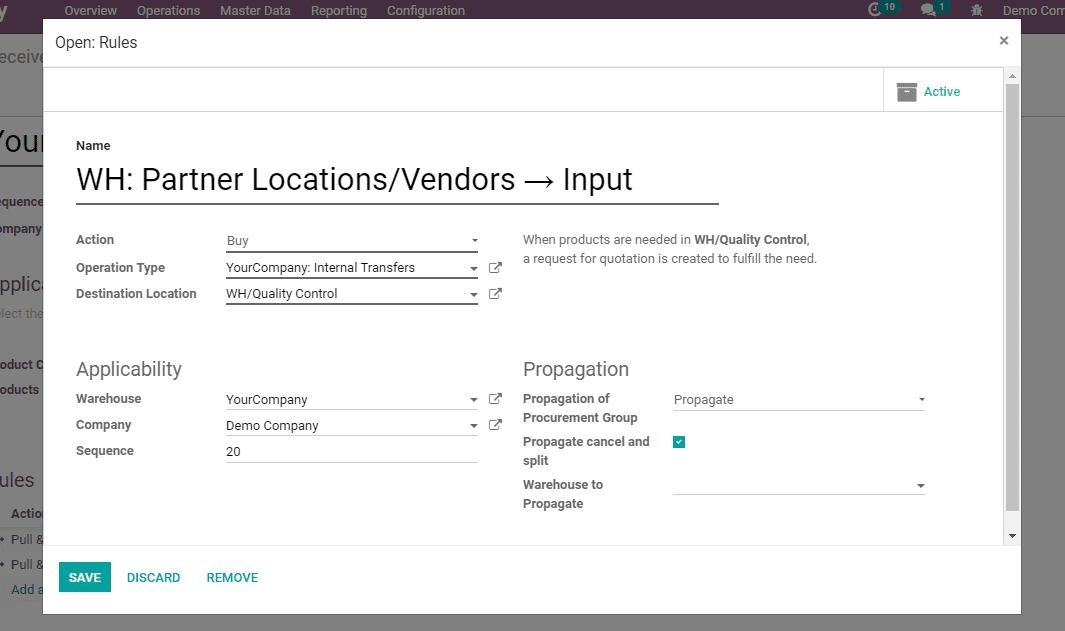Click the Applicability section heading
The image size is (1065, 631).
(129, 369)
